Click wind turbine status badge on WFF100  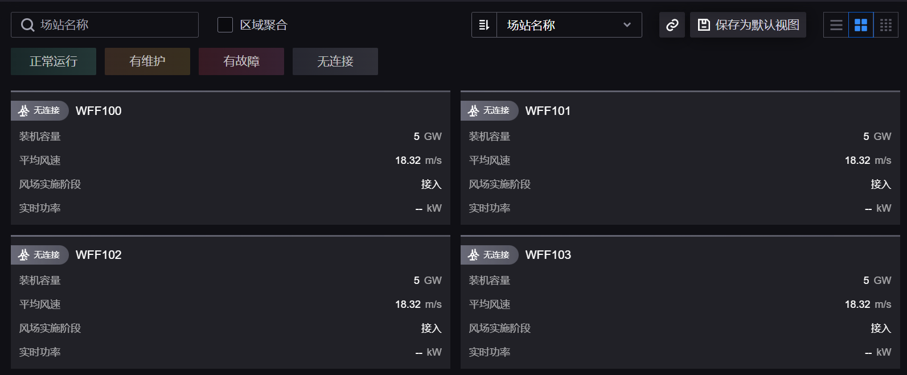[x=39, y=111]
